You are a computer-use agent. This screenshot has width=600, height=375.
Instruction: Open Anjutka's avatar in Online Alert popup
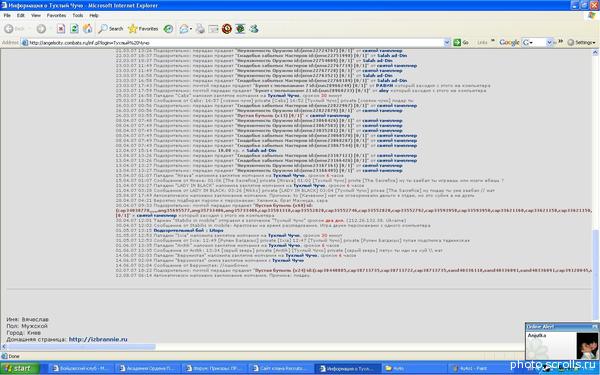coord(587,346)
